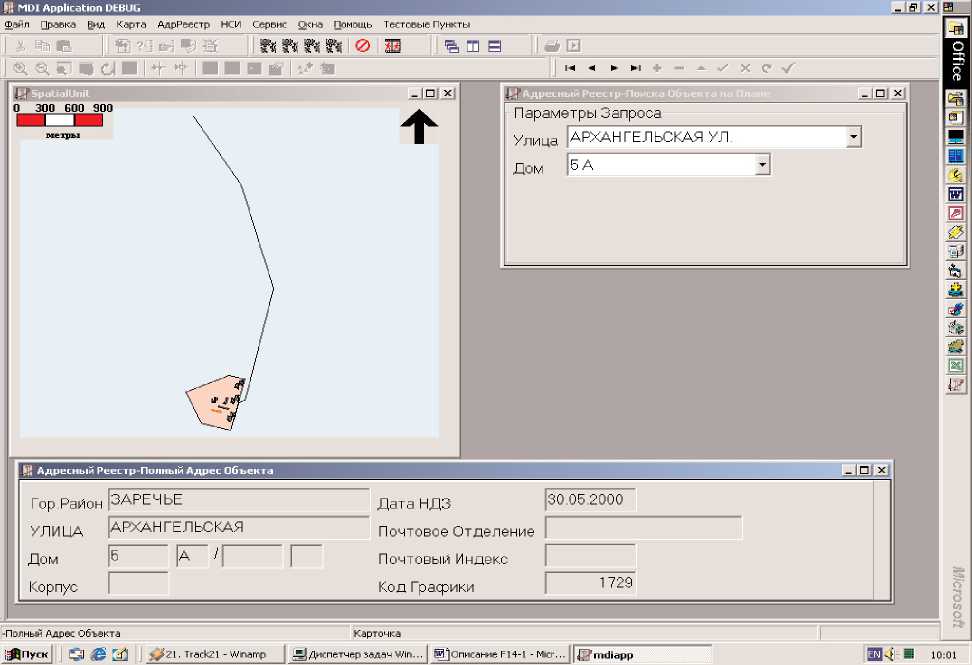
Task: Open the Окна menu
Action: (310, 25)
